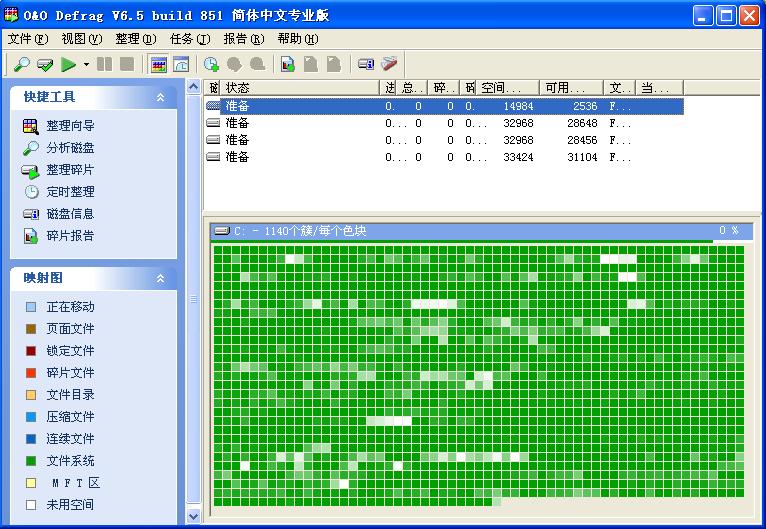Click the 未用空间 white swatch
The height and width of the screenshot is (529, 766).
tap(31, 505)
